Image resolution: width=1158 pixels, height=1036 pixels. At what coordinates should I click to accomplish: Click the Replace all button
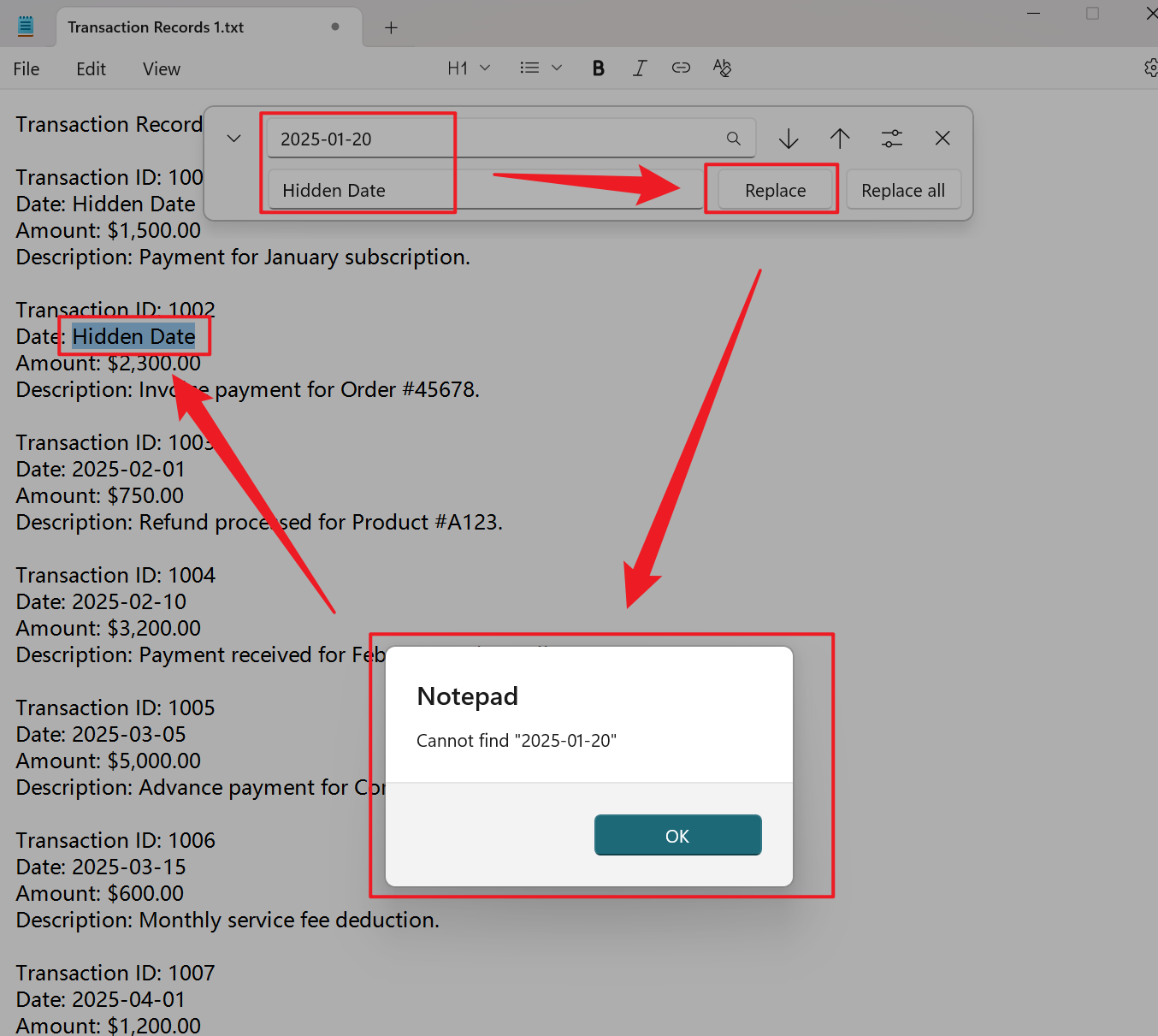click(x=902, y=190)
